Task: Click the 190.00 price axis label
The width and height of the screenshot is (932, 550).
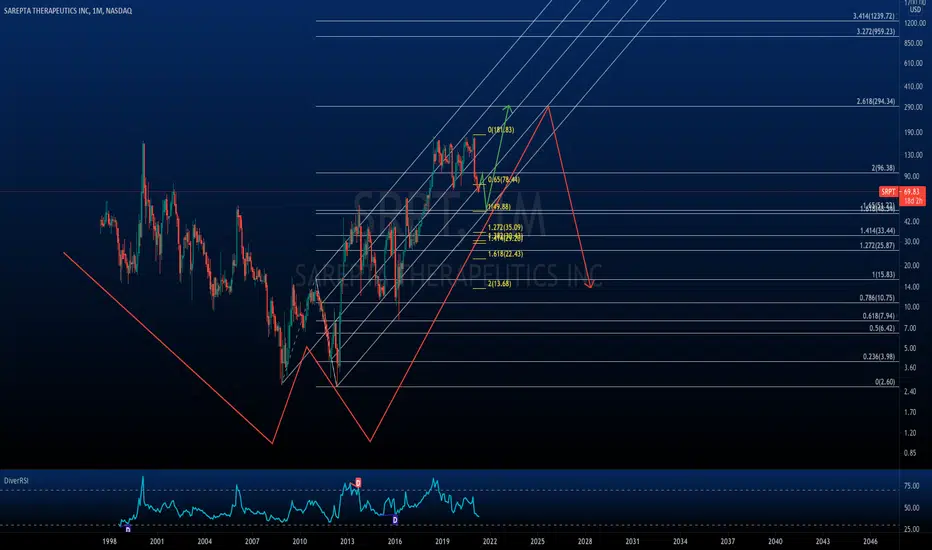Action: point(914,133)
